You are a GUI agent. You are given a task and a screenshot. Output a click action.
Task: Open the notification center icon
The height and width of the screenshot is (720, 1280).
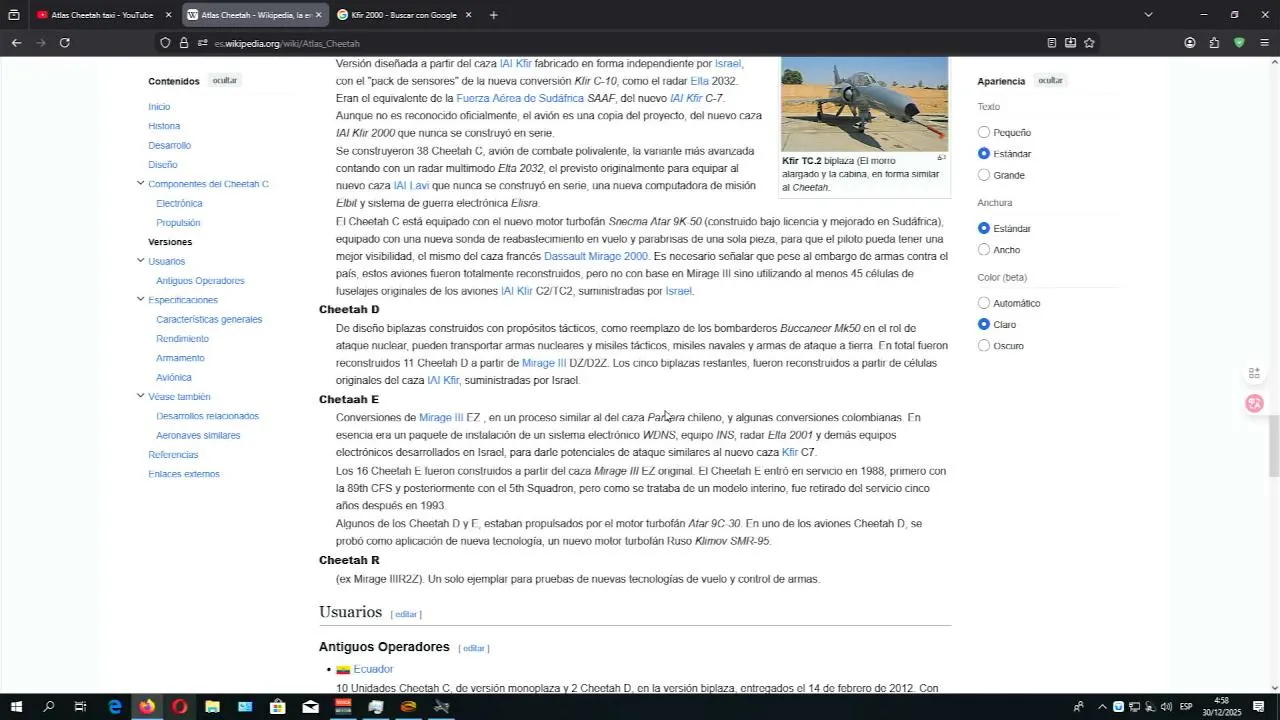(x=1258, y=707)
